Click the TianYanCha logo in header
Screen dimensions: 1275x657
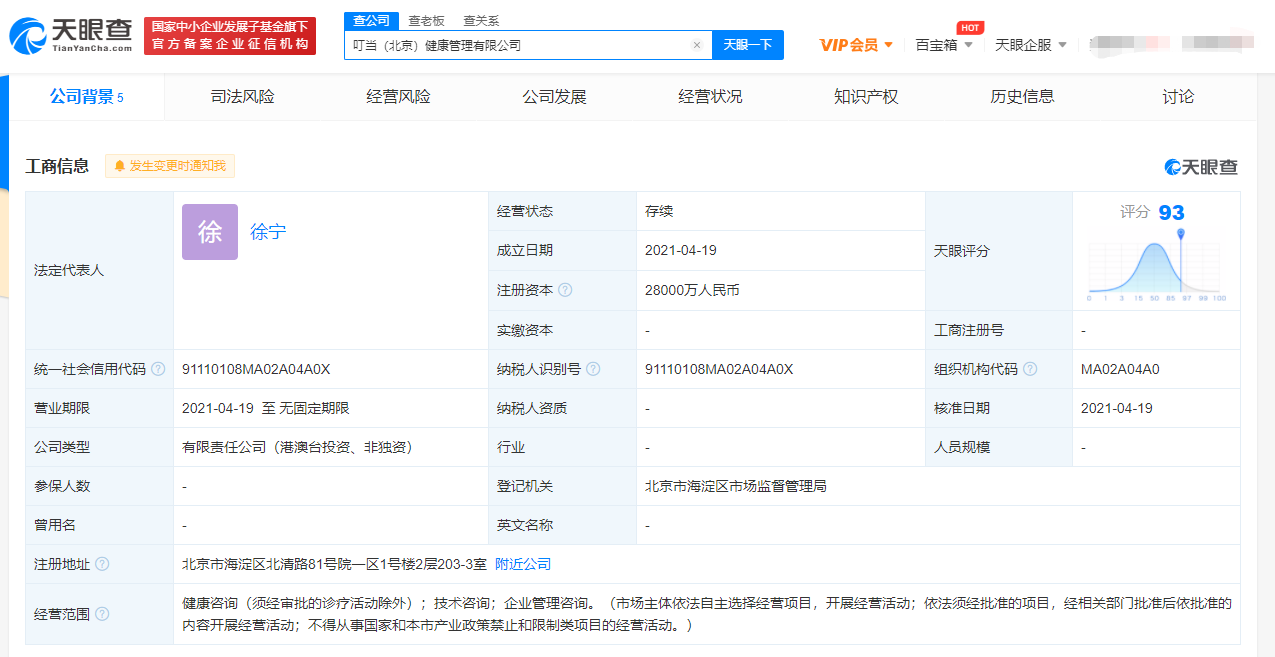tap(70, 36)
